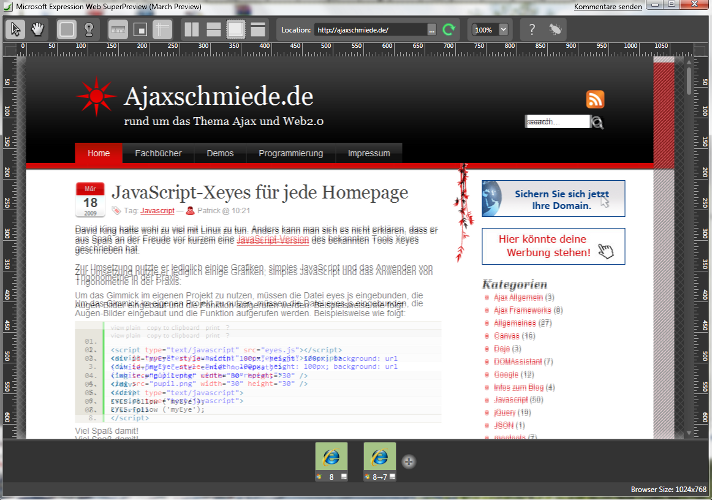Click the vertical scrollbar thumb
Image resolution: width=712 pixels, height=500 pixels.
pyautogui.click(x=689, y=81)
